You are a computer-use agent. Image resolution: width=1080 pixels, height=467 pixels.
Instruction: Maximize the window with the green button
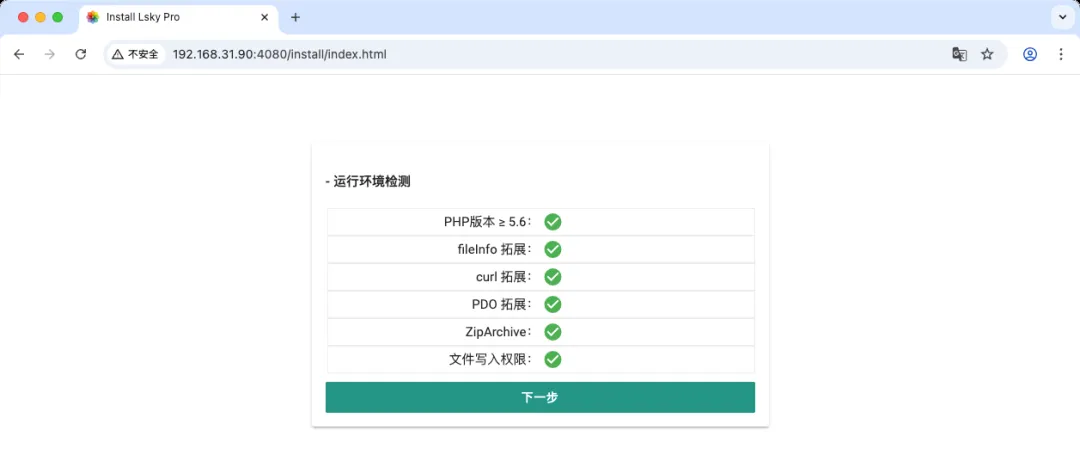coord(58,17)
